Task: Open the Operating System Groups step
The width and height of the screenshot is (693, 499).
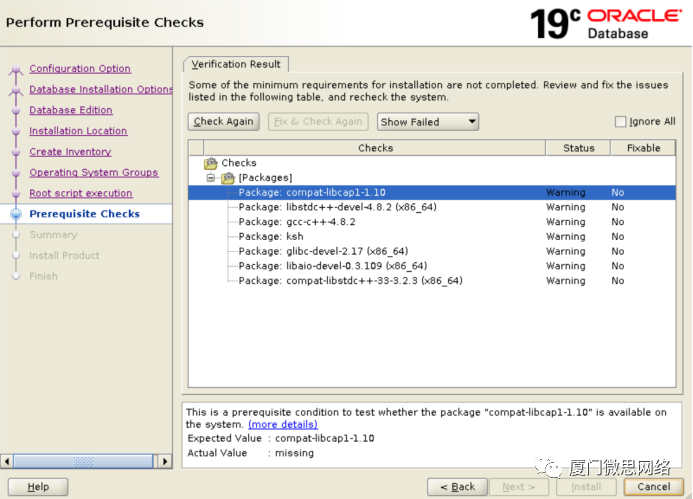Action: (x=94, y=173)
